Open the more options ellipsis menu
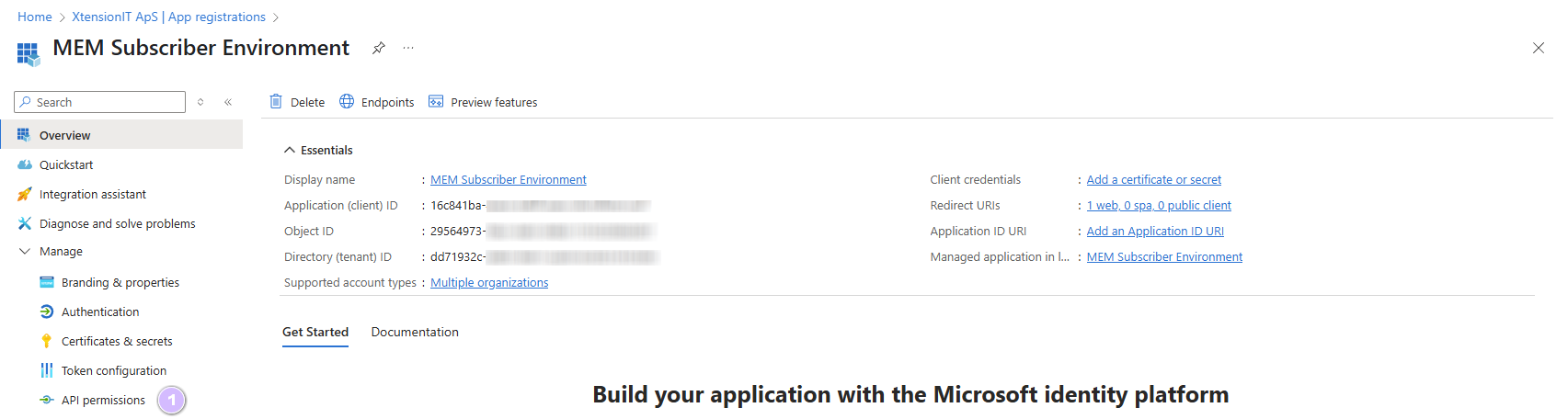Screen dimensions: 1568x419 pos(408,48)
